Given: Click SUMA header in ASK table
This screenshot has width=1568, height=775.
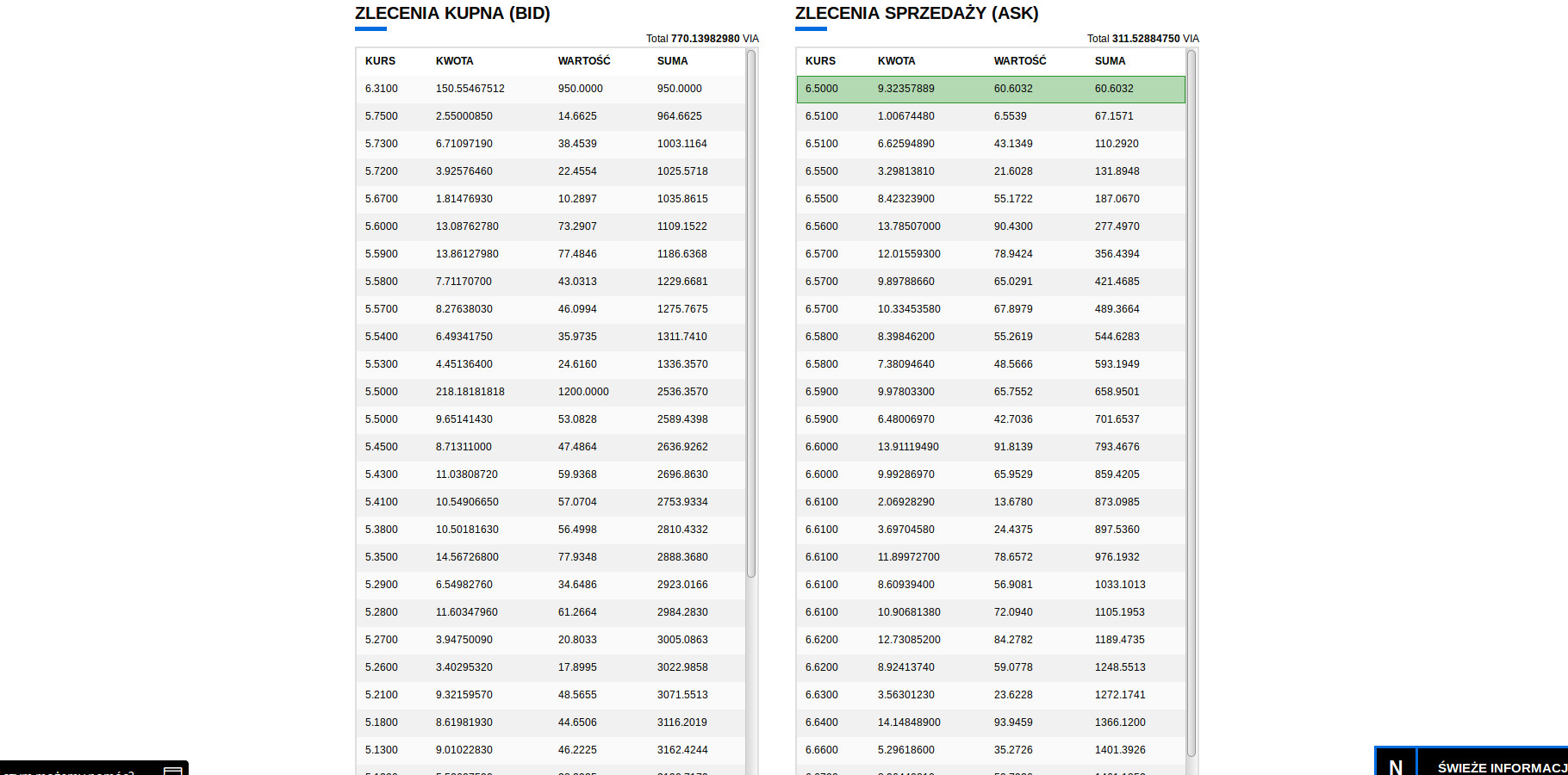Looking at the screenshot, I should (x=1111, y=61).
